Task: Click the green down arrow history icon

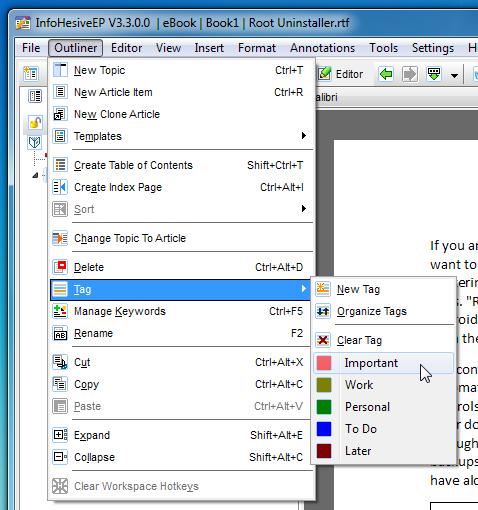Action: tap(434, 74)
